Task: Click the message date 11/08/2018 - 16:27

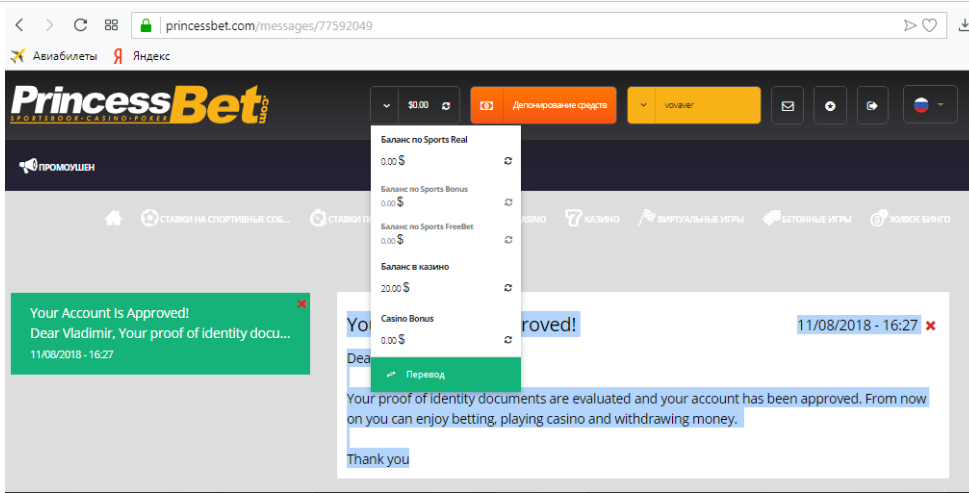Action: 857,325
